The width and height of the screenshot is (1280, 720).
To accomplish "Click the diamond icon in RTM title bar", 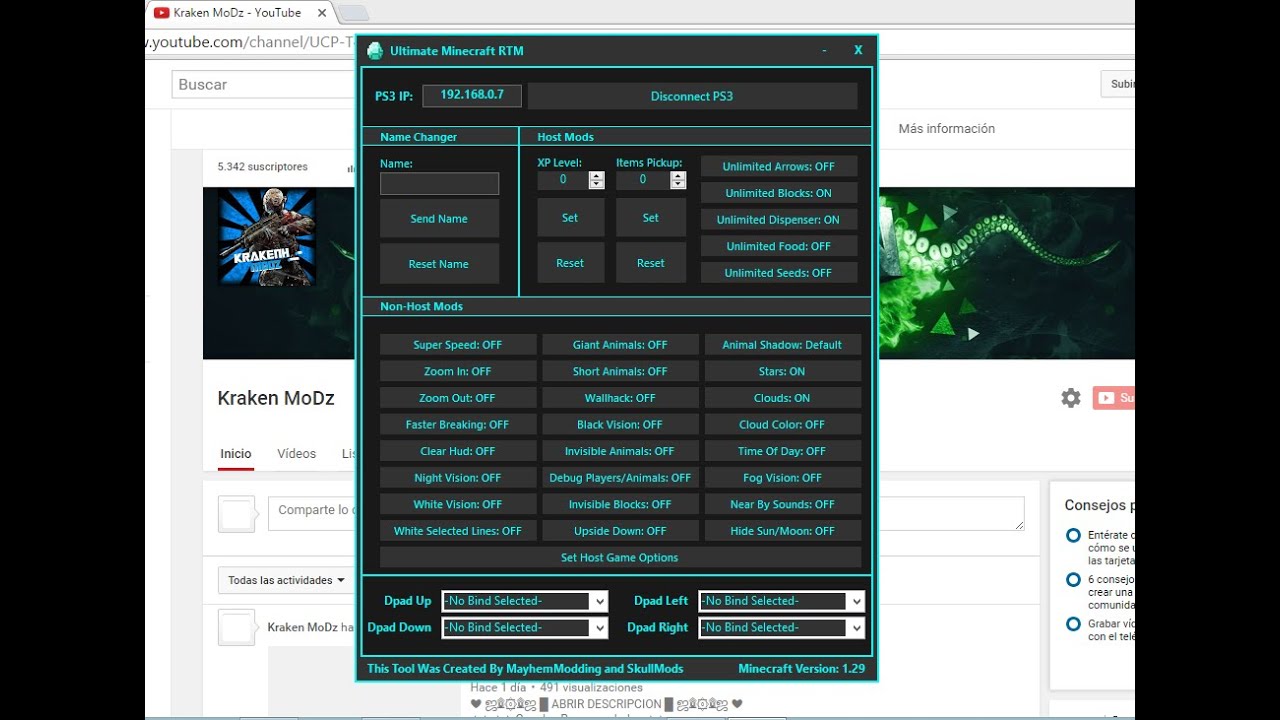I will pos(375,51).
